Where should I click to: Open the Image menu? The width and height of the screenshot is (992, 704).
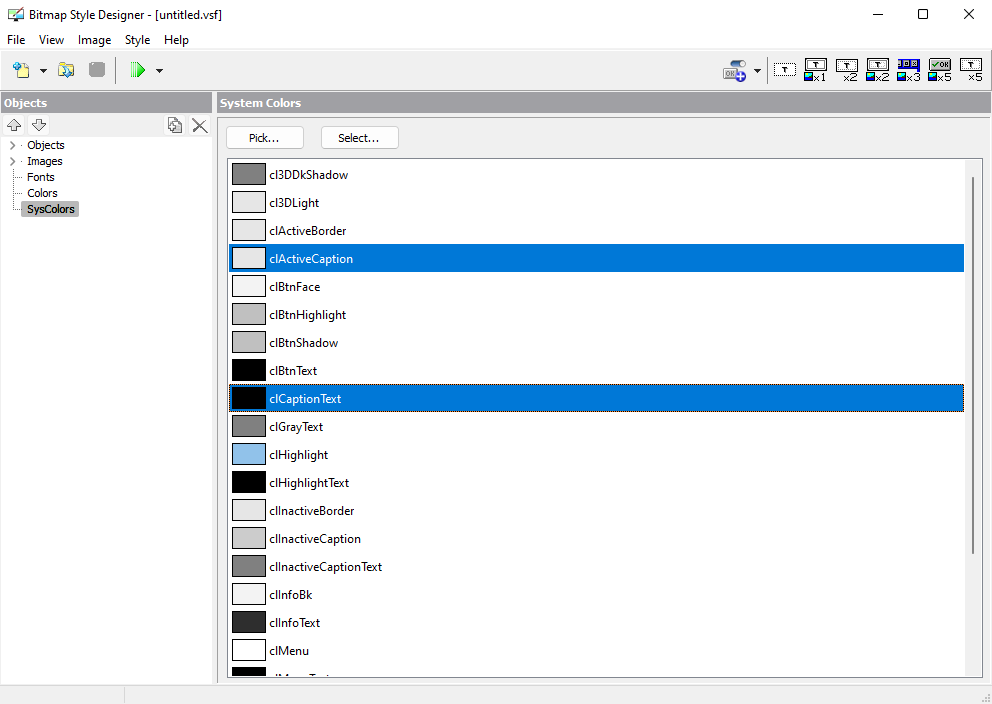pos(94,40)
